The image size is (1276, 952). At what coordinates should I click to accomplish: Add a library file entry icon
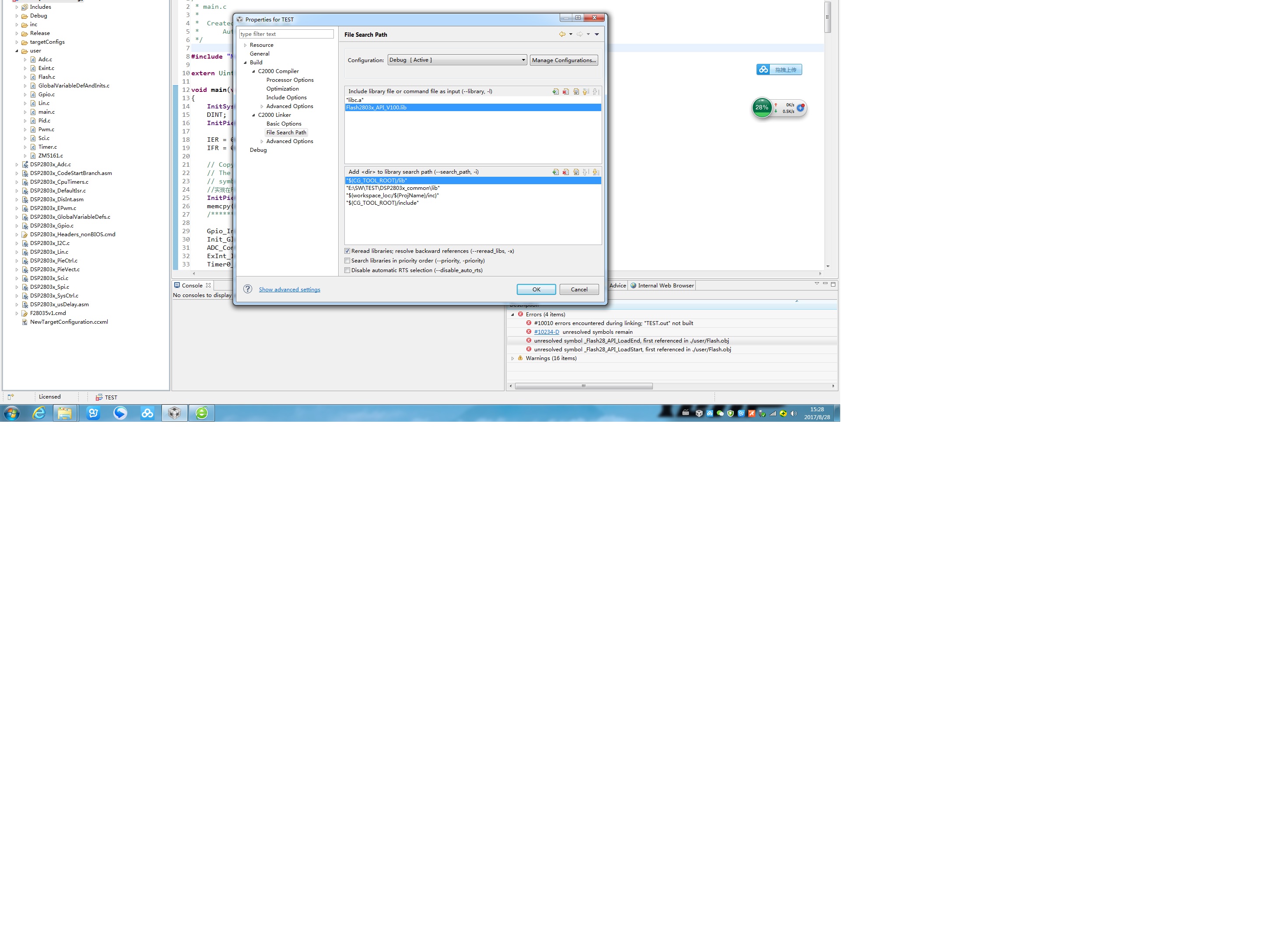[555, 91]
